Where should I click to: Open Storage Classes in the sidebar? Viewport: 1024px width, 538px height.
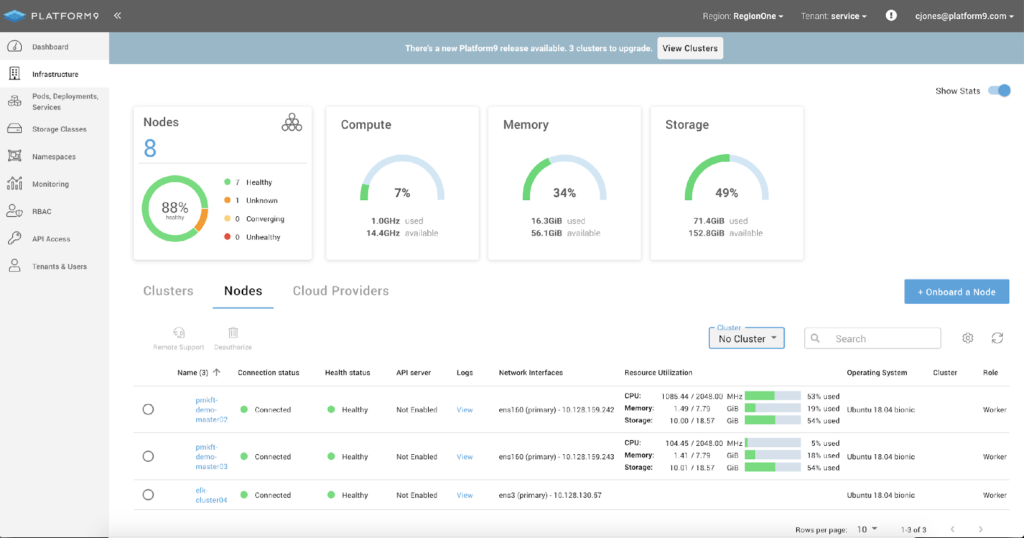tap(58, 129)
